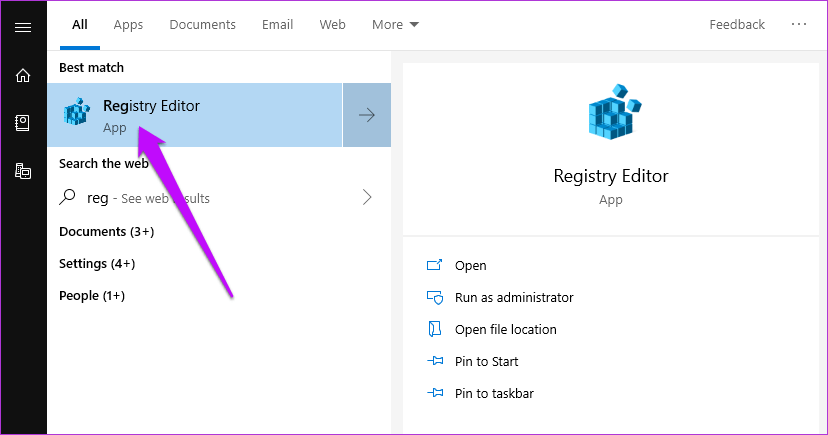Open the Documents (3+) category
Viewport: 828px width, 435px height.
tap(107, 232)
